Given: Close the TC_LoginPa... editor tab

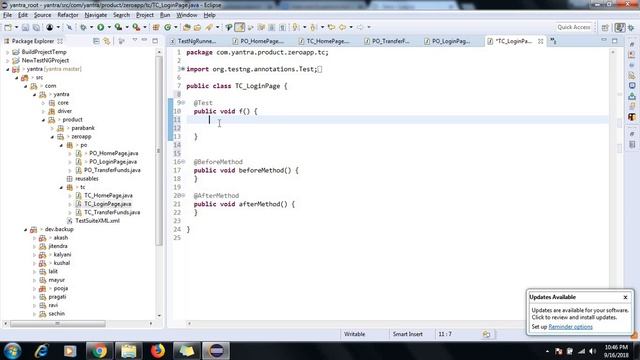Looking at the screenshot, I should tap(540, 41).
